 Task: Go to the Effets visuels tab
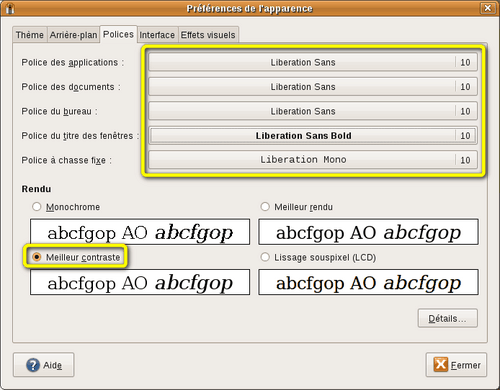pos(208,35)
